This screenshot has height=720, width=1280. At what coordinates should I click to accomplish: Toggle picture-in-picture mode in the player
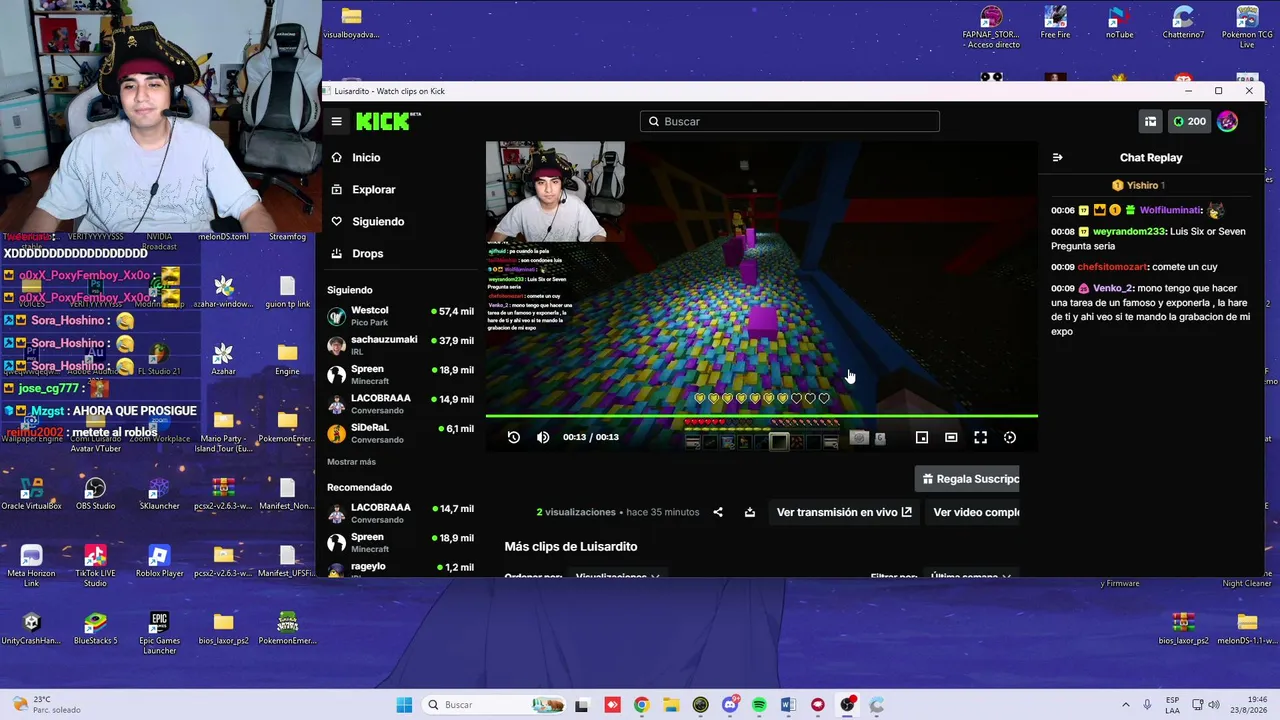pyautogui.click(x=922, y=437)
